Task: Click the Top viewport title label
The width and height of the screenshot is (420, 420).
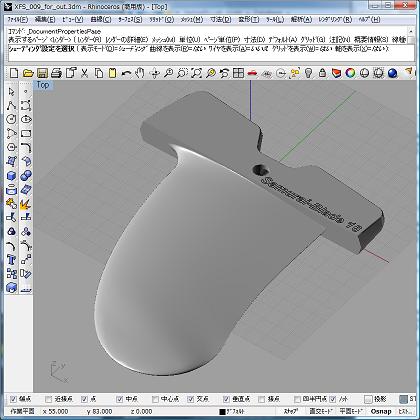Action: click(x=43, y=85)
